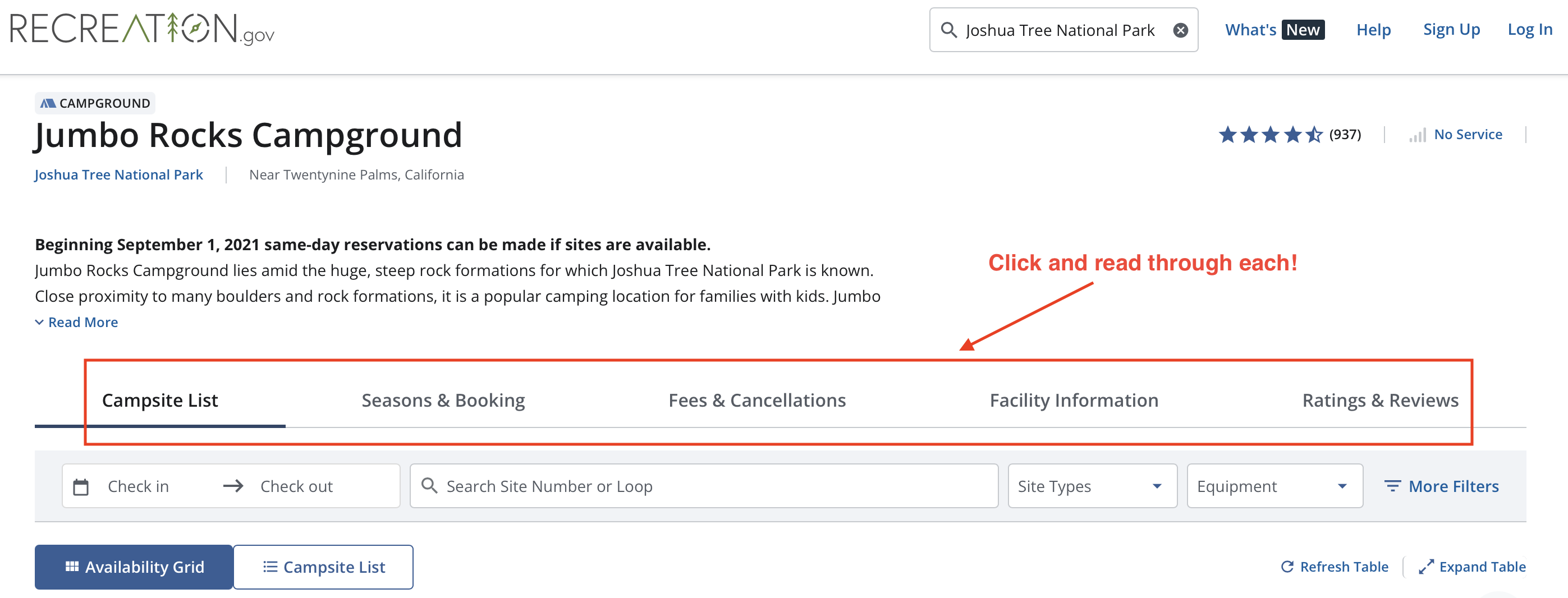Click the Recreation.gov logo
Viewport: 1568px width, 598px height.
142,29
